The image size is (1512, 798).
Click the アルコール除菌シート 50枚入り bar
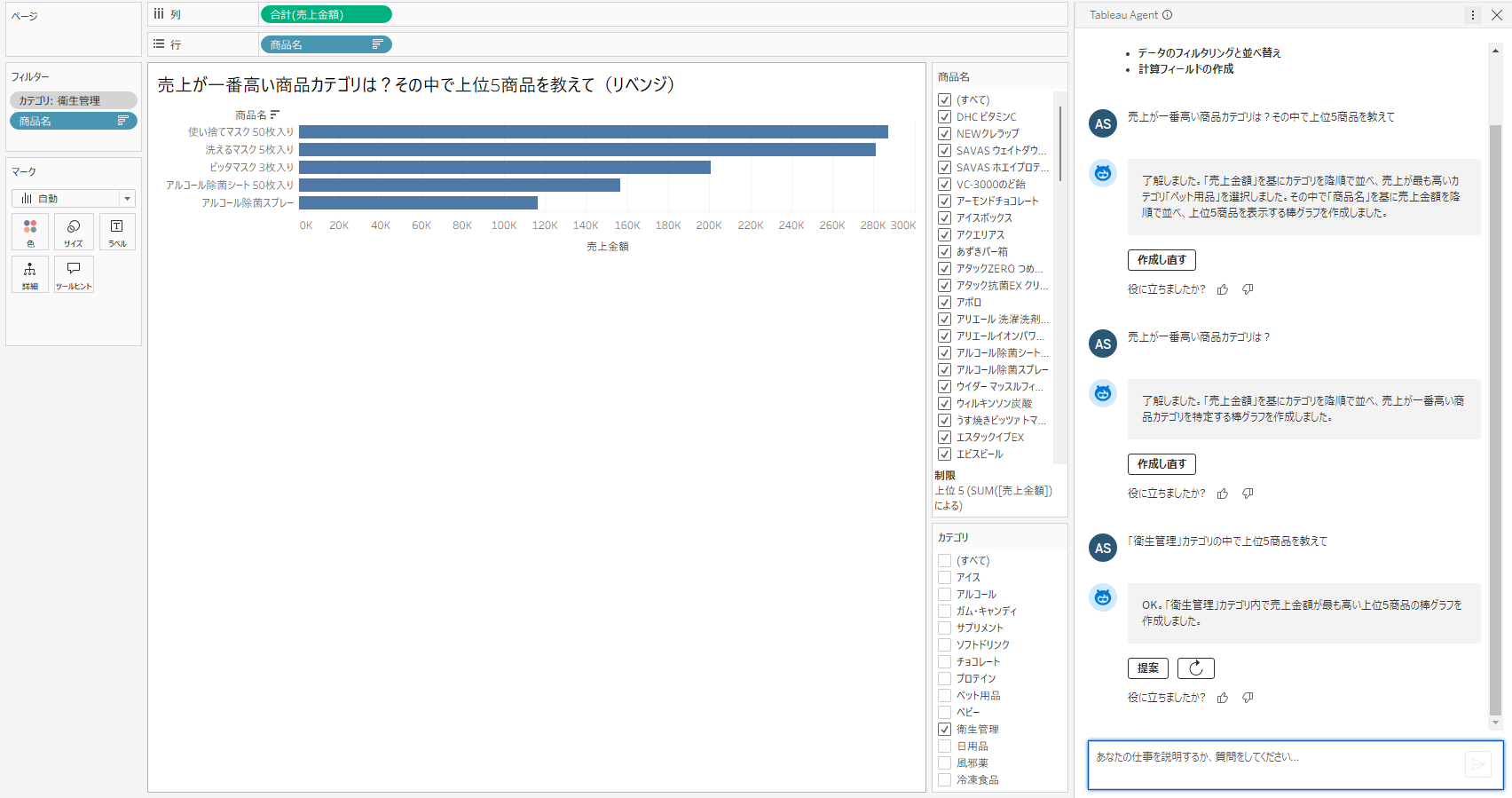pyautogui.click(x=460, y=185)
